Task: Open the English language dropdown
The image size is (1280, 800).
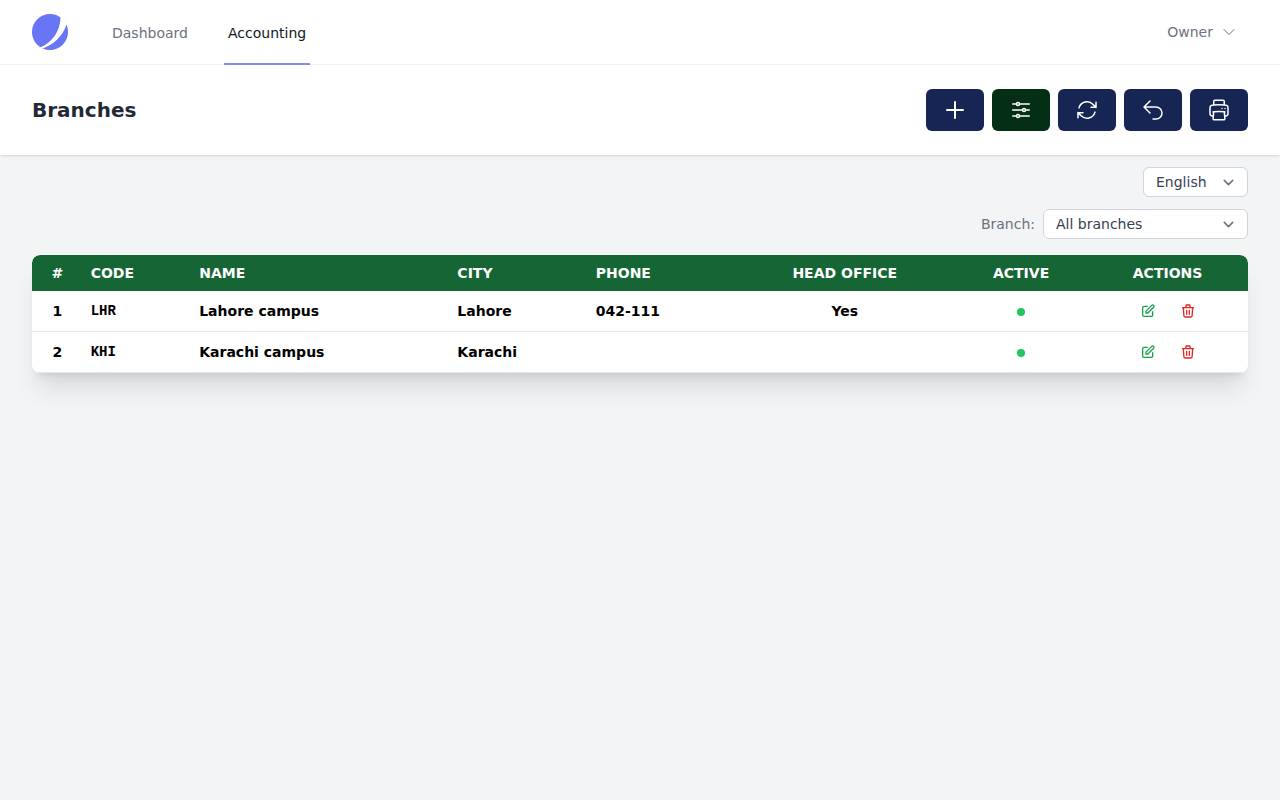Action: tap(1195, 182)
